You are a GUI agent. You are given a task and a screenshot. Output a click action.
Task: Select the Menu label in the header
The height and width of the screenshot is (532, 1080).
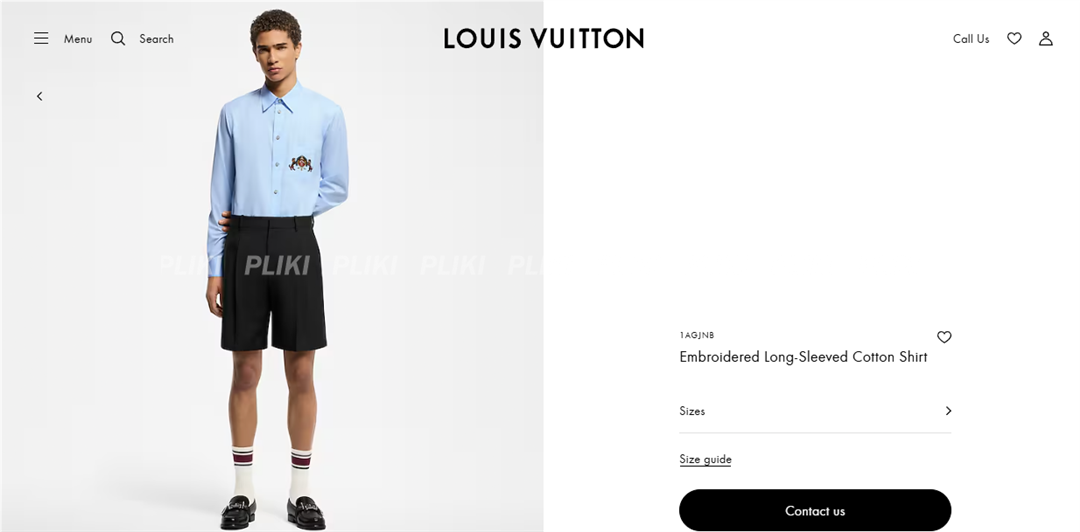78,39
